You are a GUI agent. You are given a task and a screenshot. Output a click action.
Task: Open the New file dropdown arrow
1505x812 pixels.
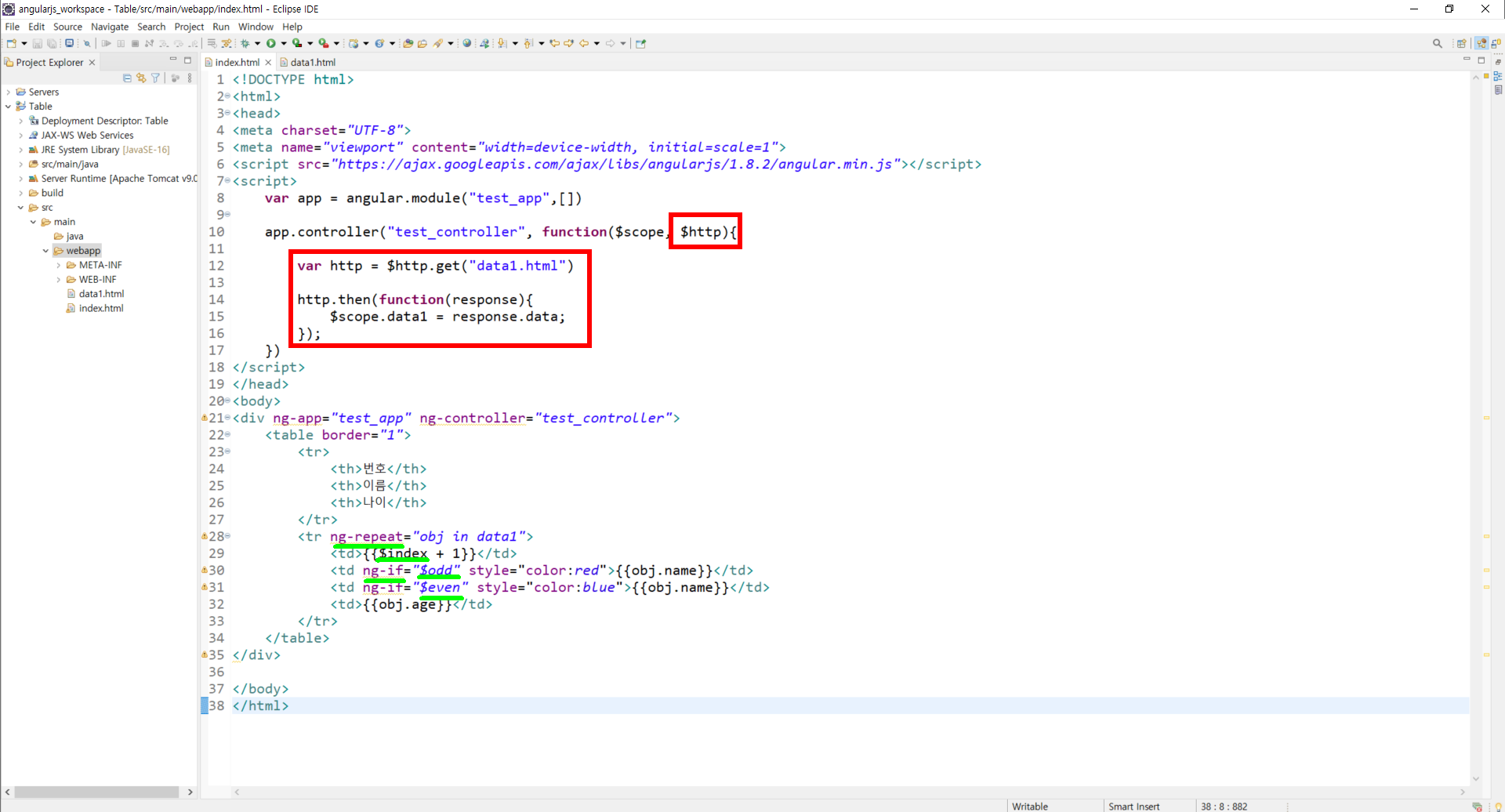click(x=24, y=43)
